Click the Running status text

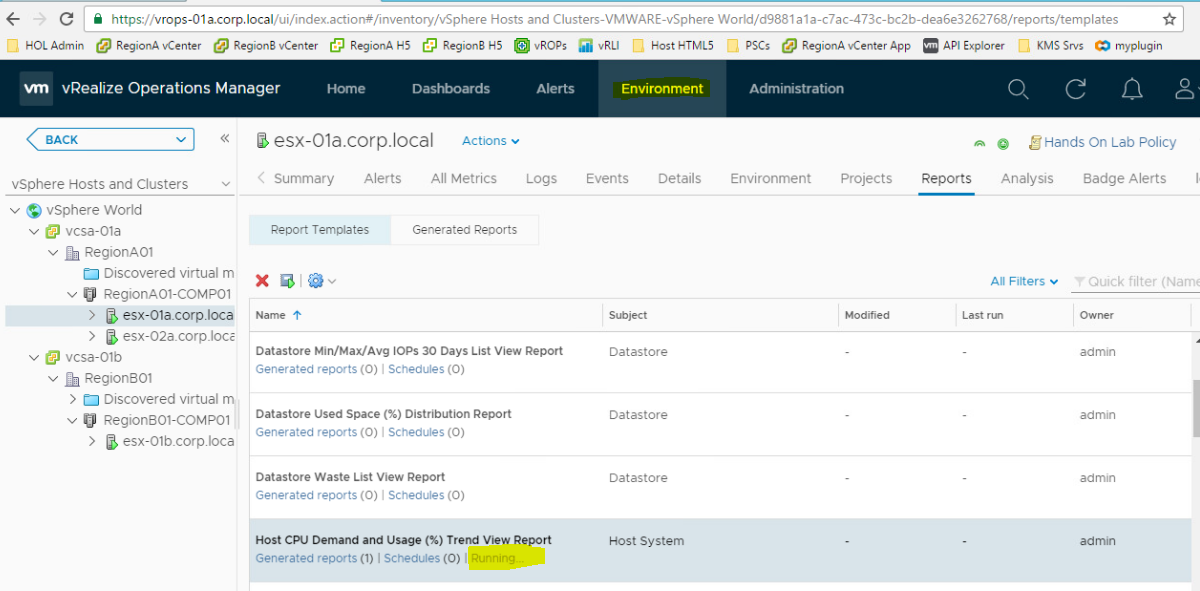[x=497, y=558]
